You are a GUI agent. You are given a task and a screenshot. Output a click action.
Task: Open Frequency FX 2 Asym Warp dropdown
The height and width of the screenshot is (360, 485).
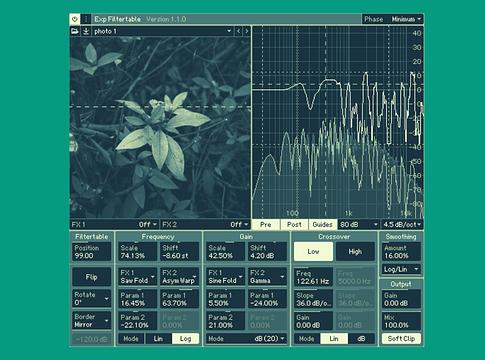pyautogui.click(x=180, y=277)
